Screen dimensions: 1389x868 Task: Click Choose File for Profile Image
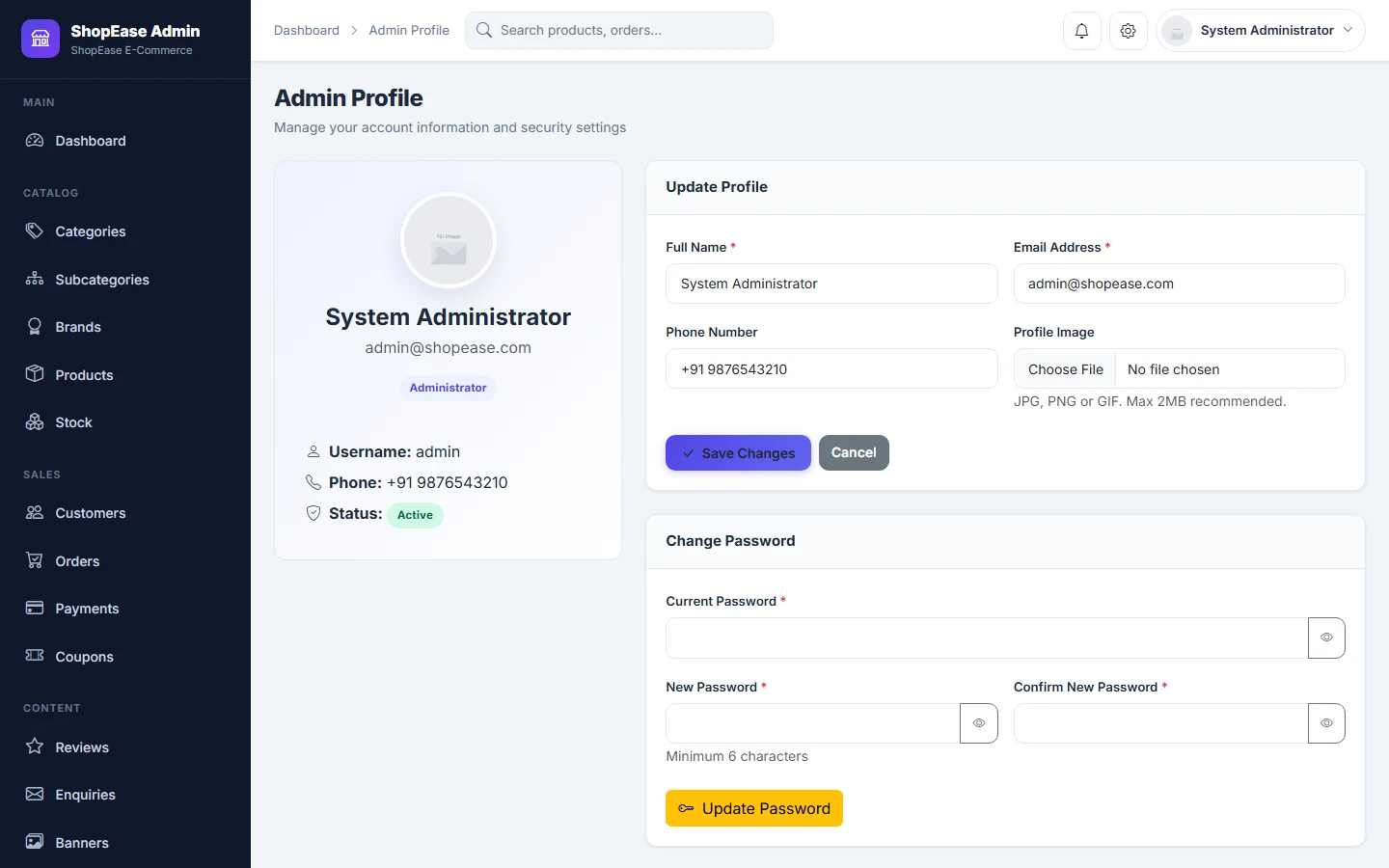pos(1065,369)
